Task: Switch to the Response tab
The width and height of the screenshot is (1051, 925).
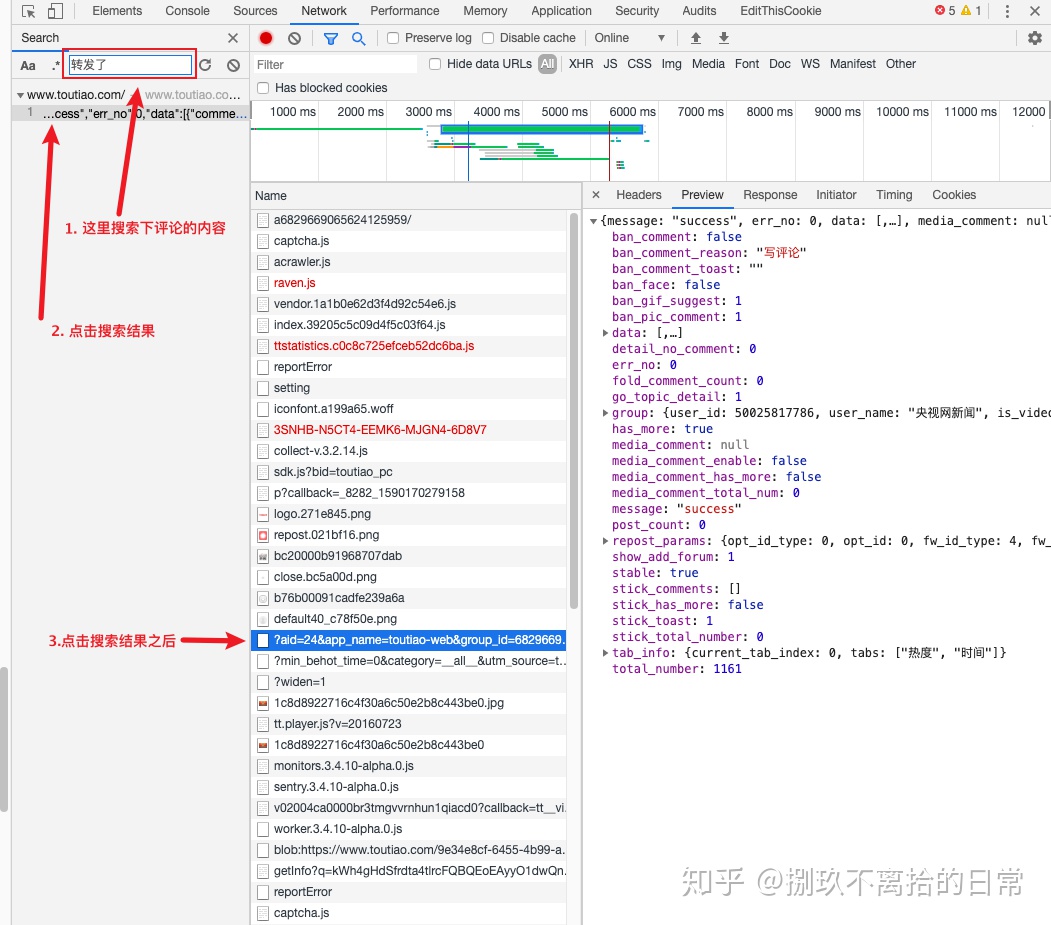Action: click(x=769, y=194)
